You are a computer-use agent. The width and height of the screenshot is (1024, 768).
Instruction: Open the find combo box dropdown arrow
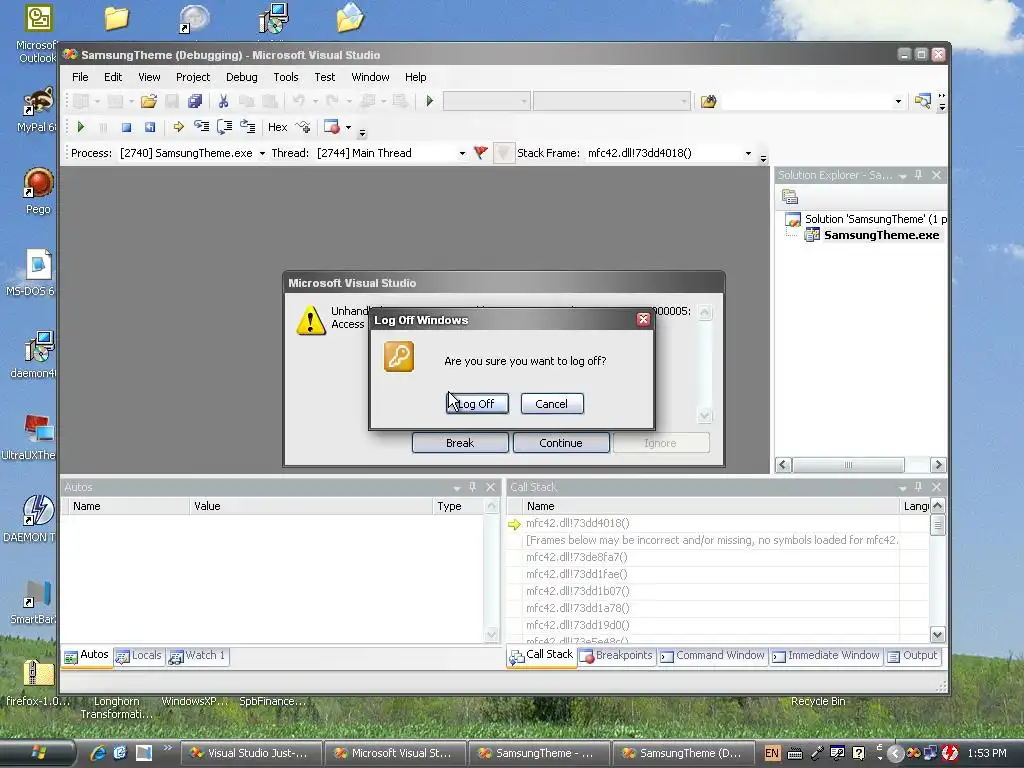[899, 101]
